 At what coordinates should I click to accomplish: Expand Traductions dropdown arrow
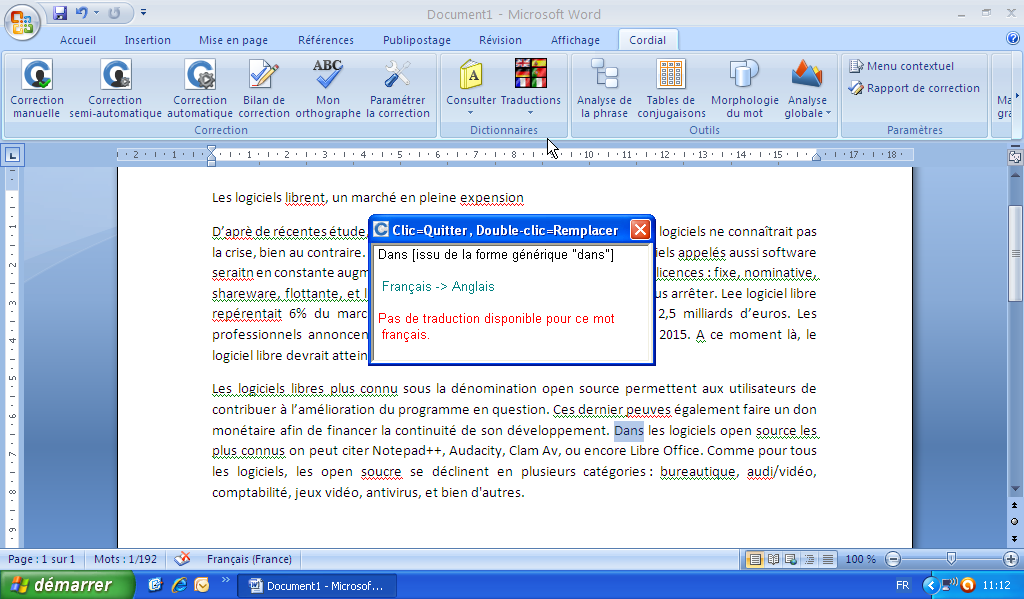(x=530, y=113)
